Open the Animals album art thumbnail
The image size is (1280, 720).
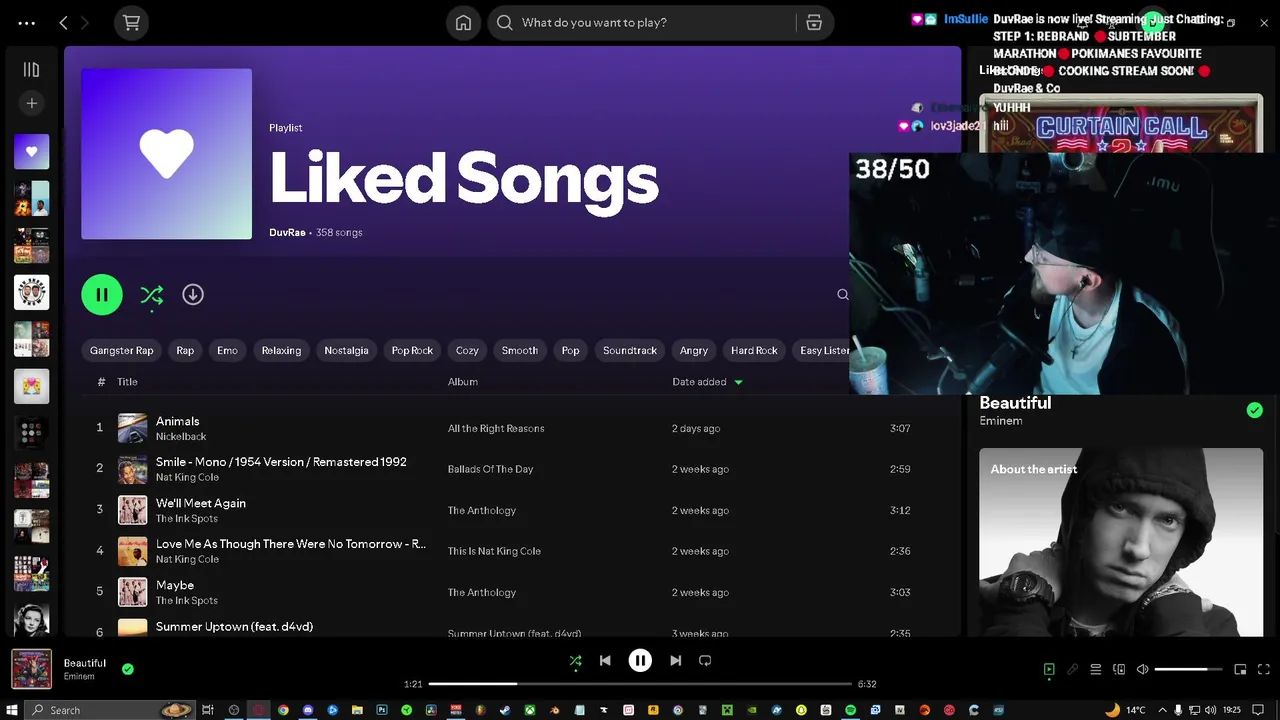coord(132,429)
